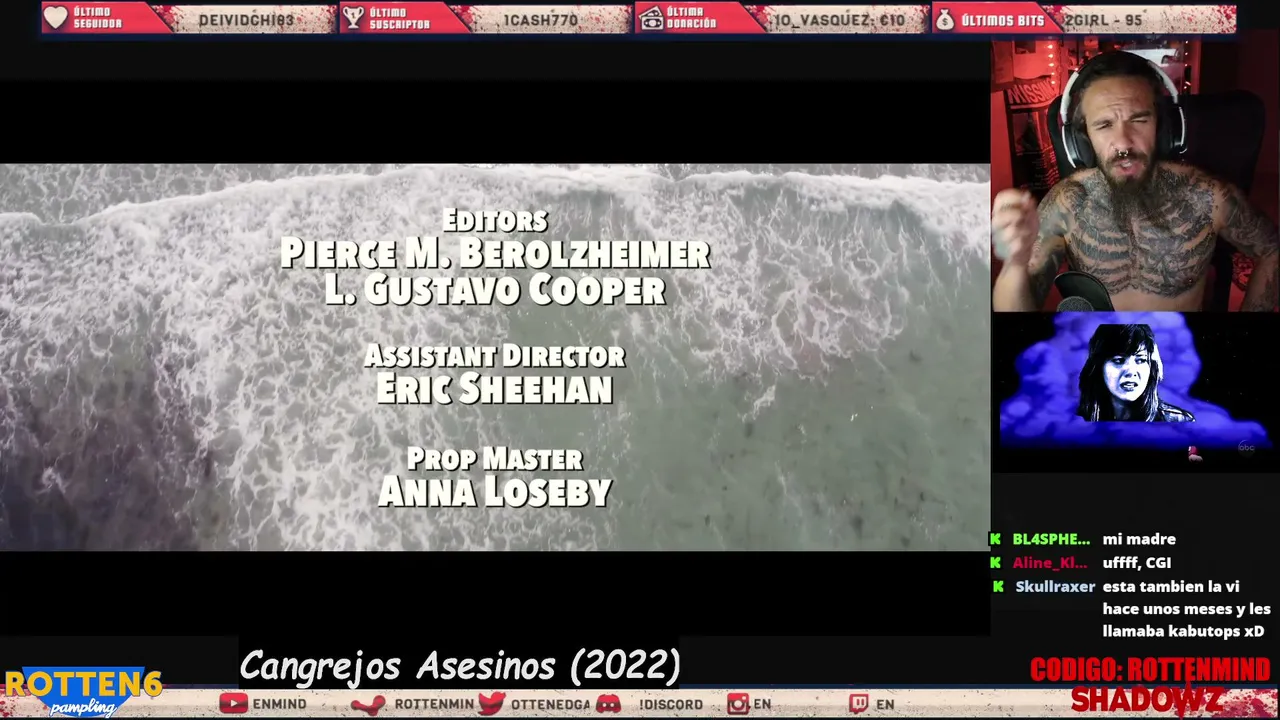1280x720 pixels.
Task: Click the 'ÚLTIMOS BITS' label
Action: [1003, 20]
